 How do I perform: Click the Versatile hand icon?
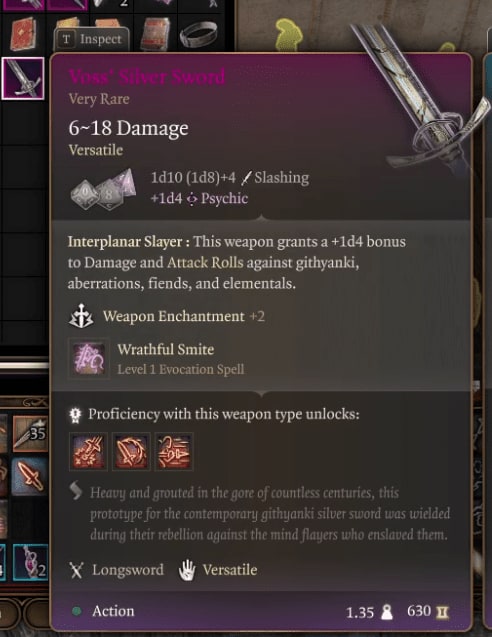click(x=187, y=570)
